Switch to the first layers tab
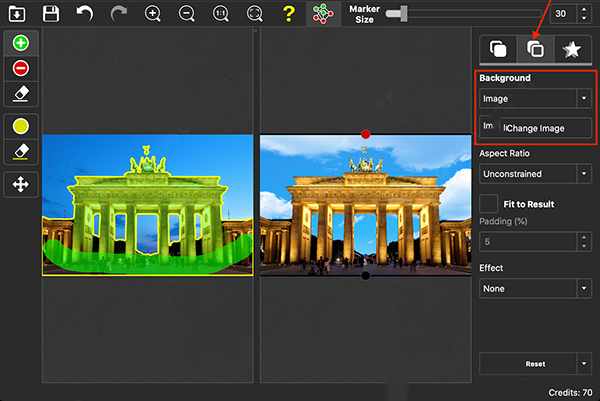Viewport: 600px width, 401px height. point(498,49)
